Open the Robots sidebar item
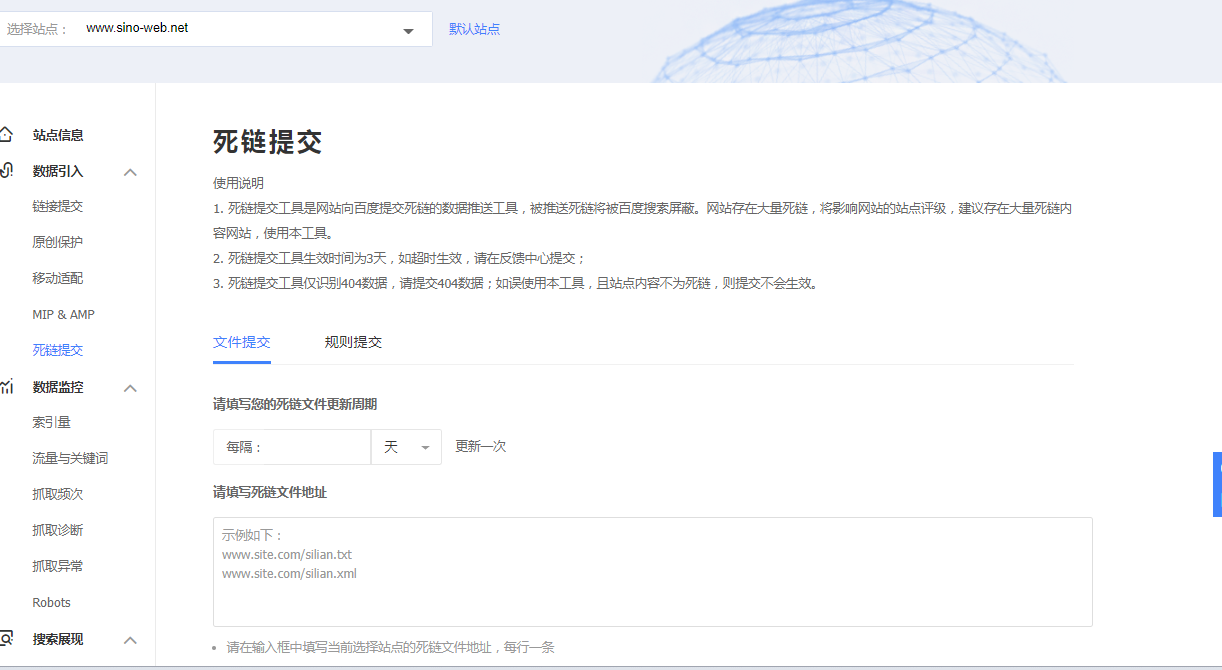Screen dimensions: 1222x670 coord(52,602)
